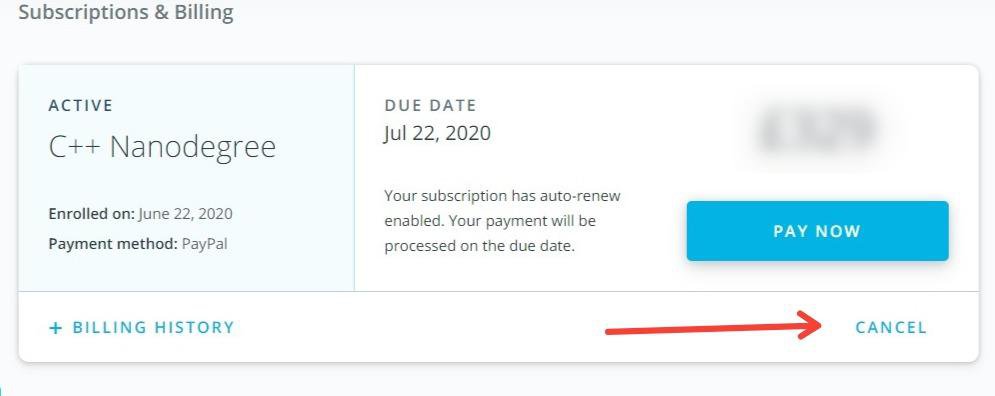Viewport: 995px width, 396px height.
Task: Select the June 22, 2020 enrollment date
Action: click(x=185, y=214)
